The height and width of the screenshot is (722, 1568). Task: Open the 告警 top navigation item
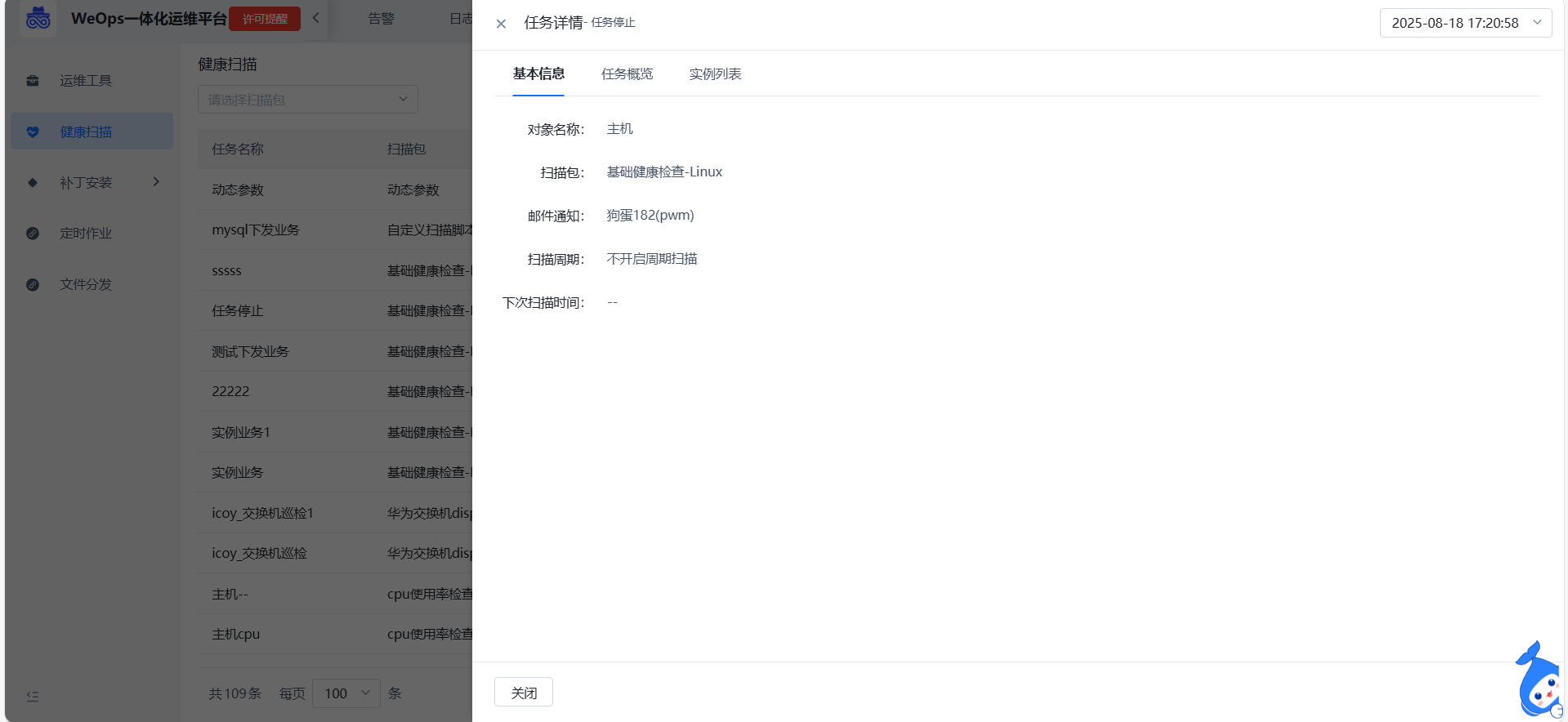381,19
